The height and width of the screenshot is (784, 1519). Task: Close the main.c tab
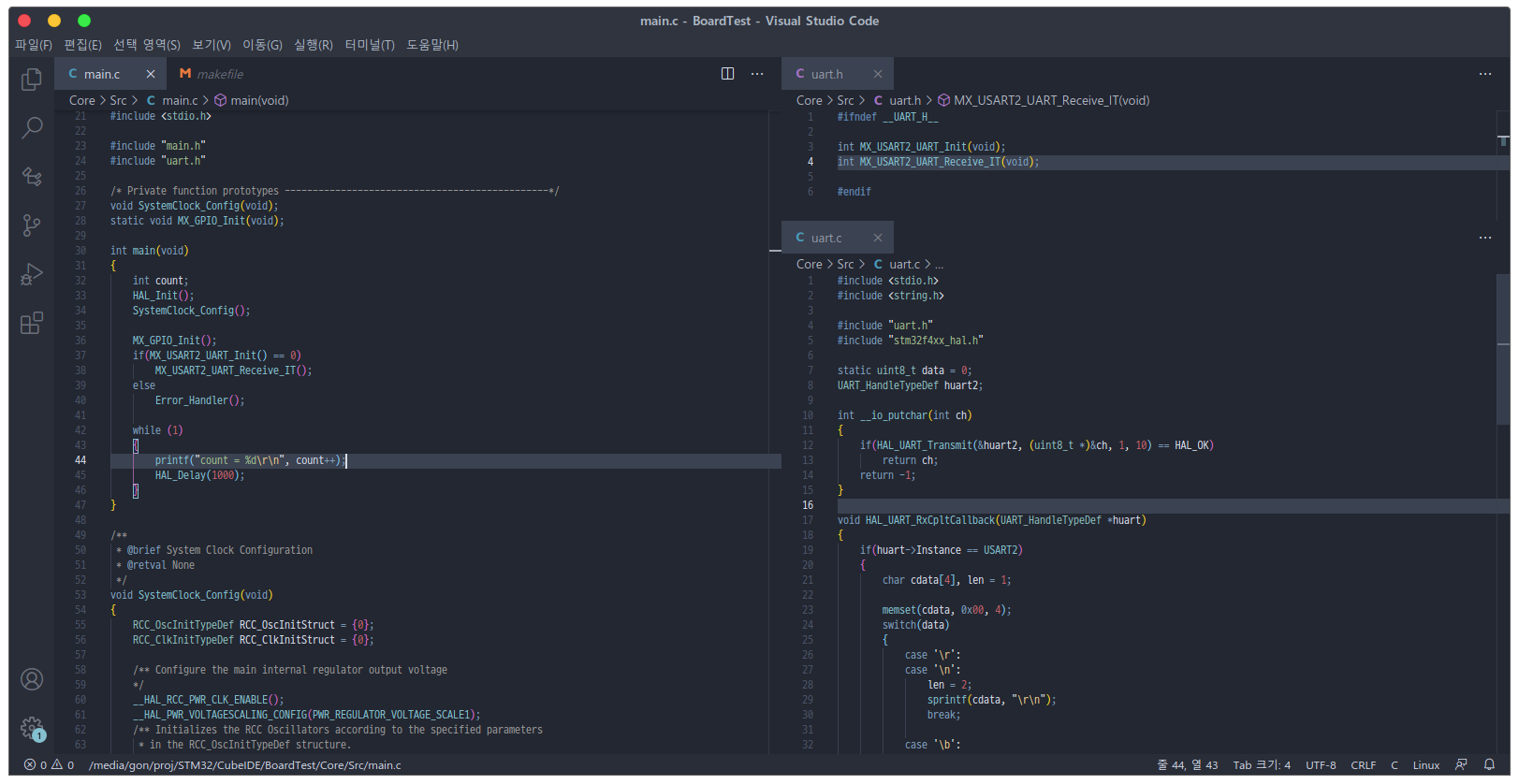(151, 74)
